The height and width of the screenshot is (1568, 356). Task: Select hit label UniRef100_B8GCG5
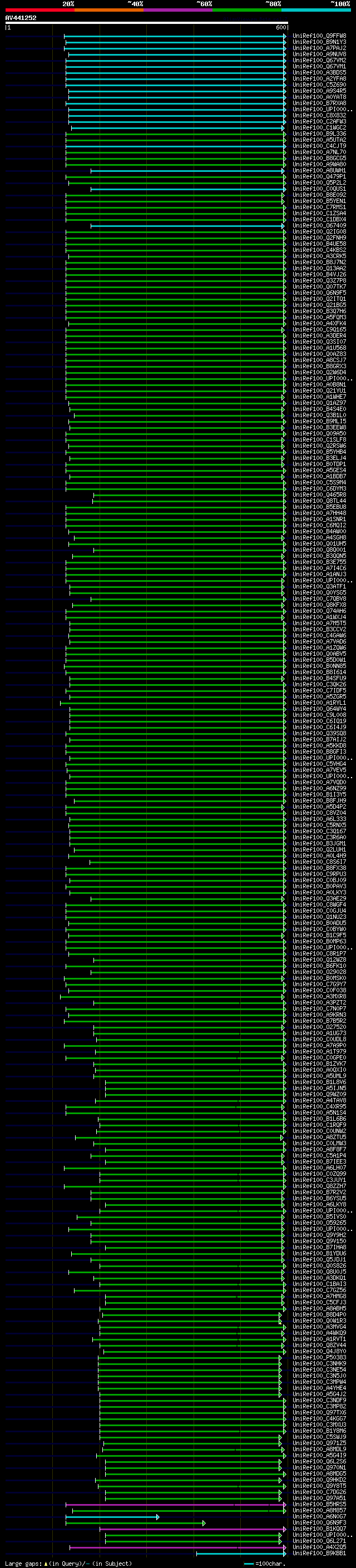pyautogui.click(x=319, y=159)
